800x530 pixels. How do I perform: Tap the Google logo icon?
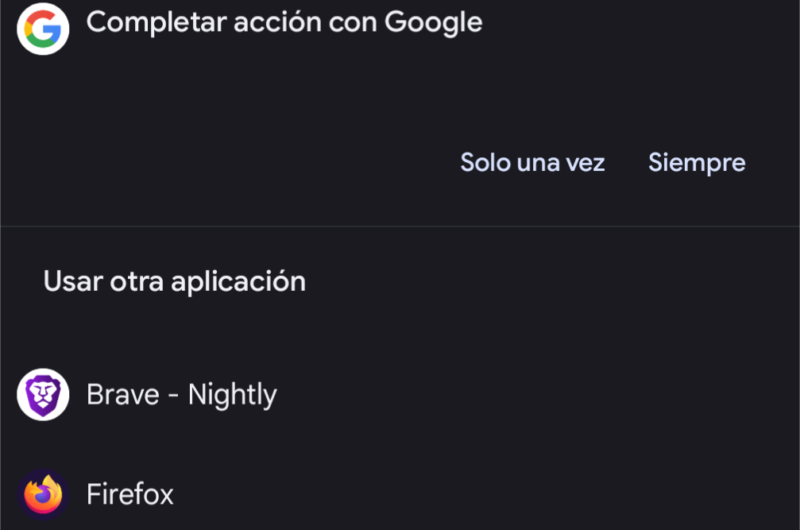coord(43,29)
